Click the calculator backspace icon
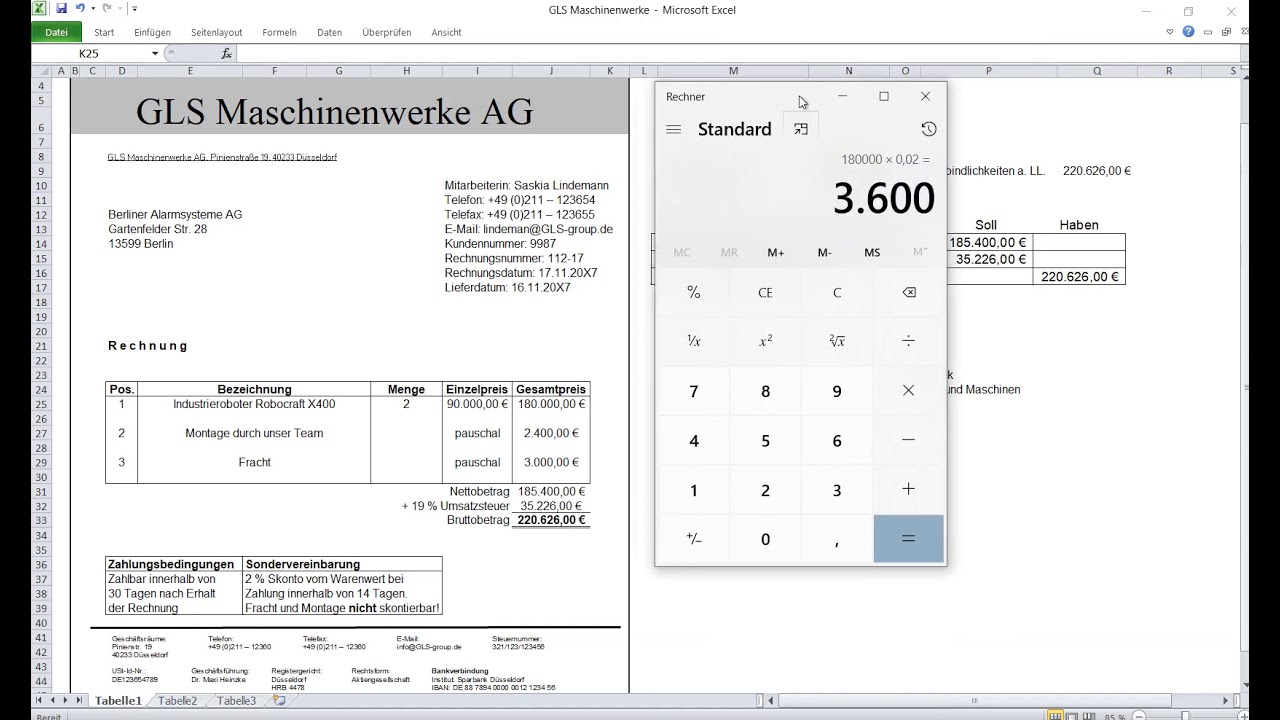 909,293
